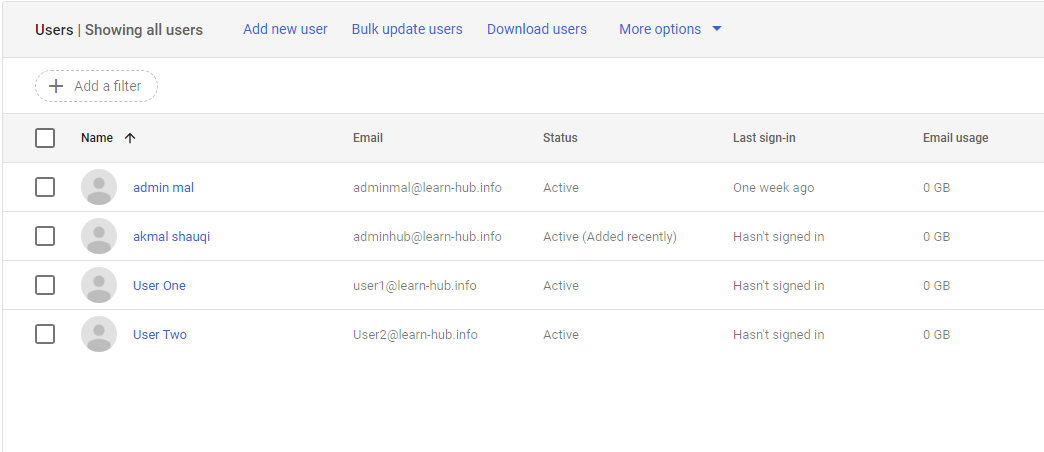Click the Last sign-in column header
Viewport: 1044px width, 452px height.
[764, 138]
